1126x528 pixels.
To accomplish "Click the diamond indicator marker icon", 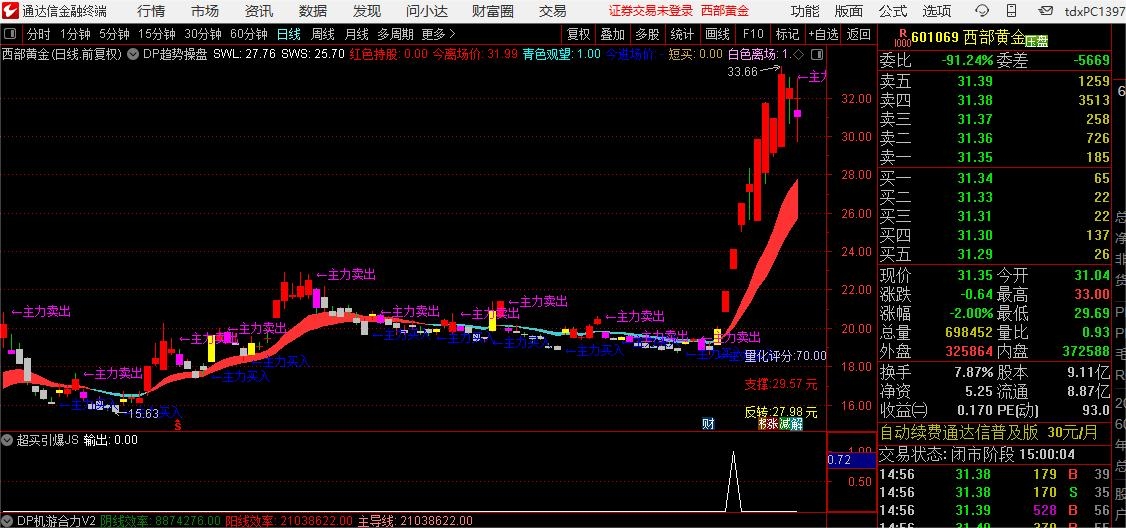I will pos(798,54).
